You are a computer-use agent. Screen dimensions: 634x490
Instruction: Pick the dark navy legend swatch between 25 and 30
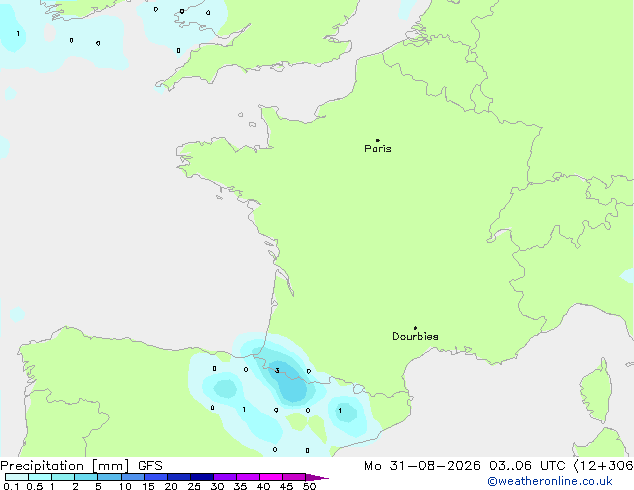[x=202, y=477]
